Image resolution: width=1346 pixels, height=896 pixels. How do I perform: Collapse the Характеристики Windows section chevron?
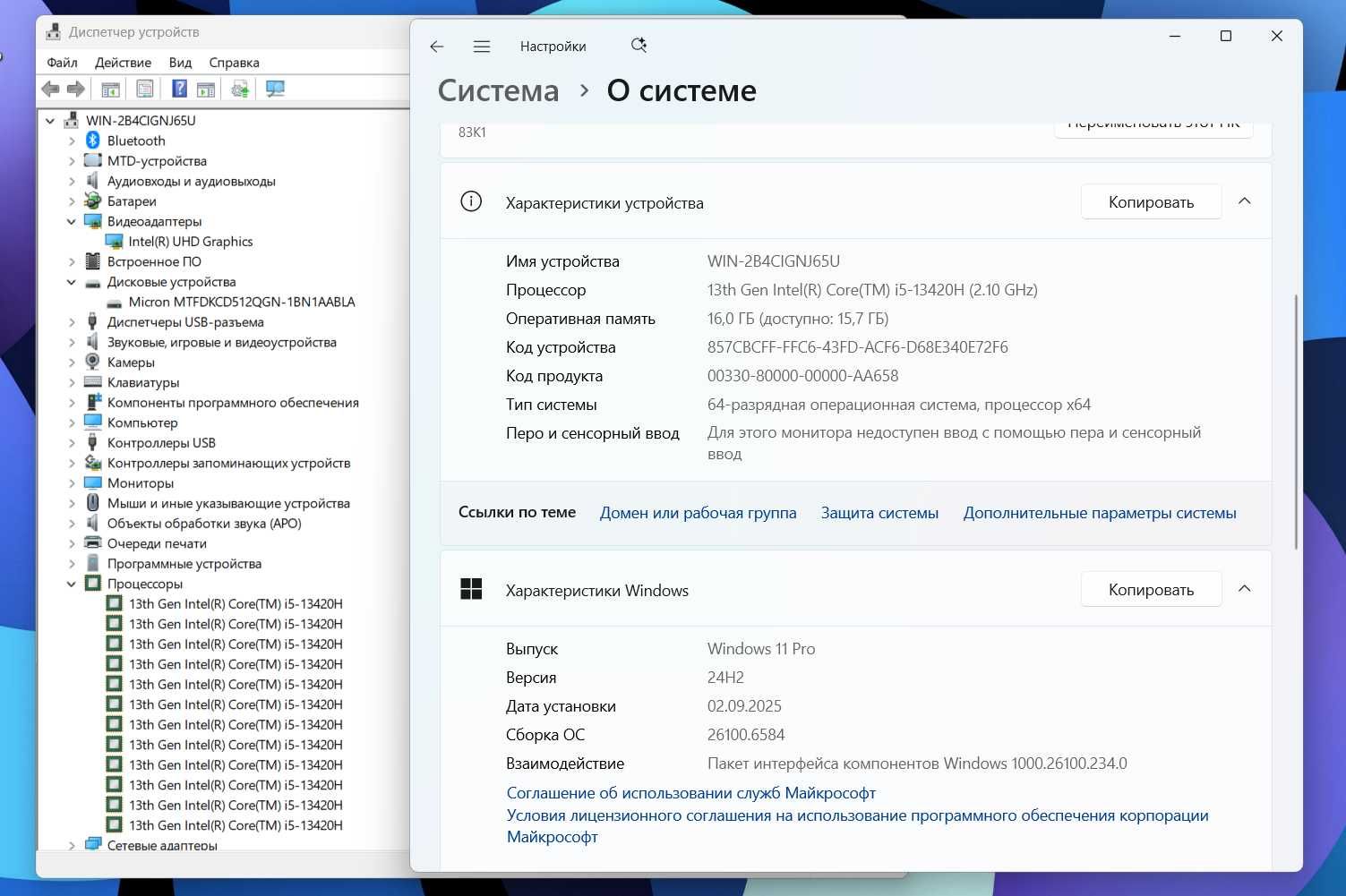coord(1245,589)
